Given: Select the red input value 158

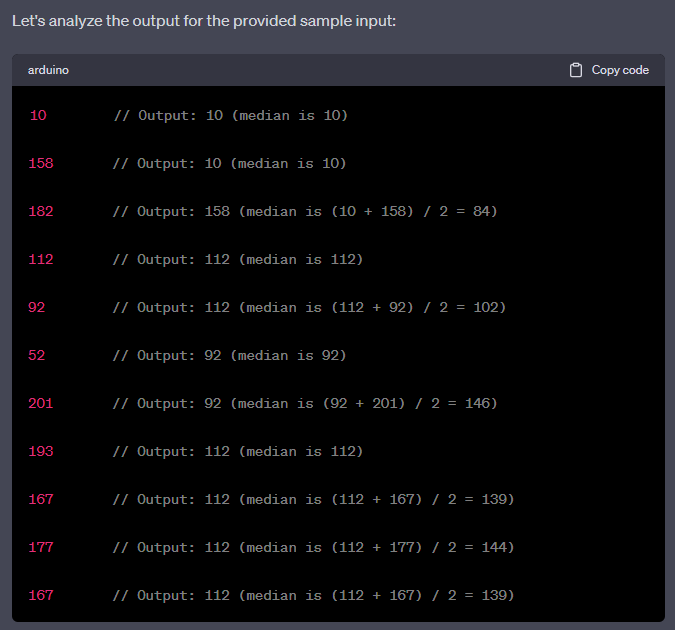Looking at the screenshot, I should click(x=41, y=163).
